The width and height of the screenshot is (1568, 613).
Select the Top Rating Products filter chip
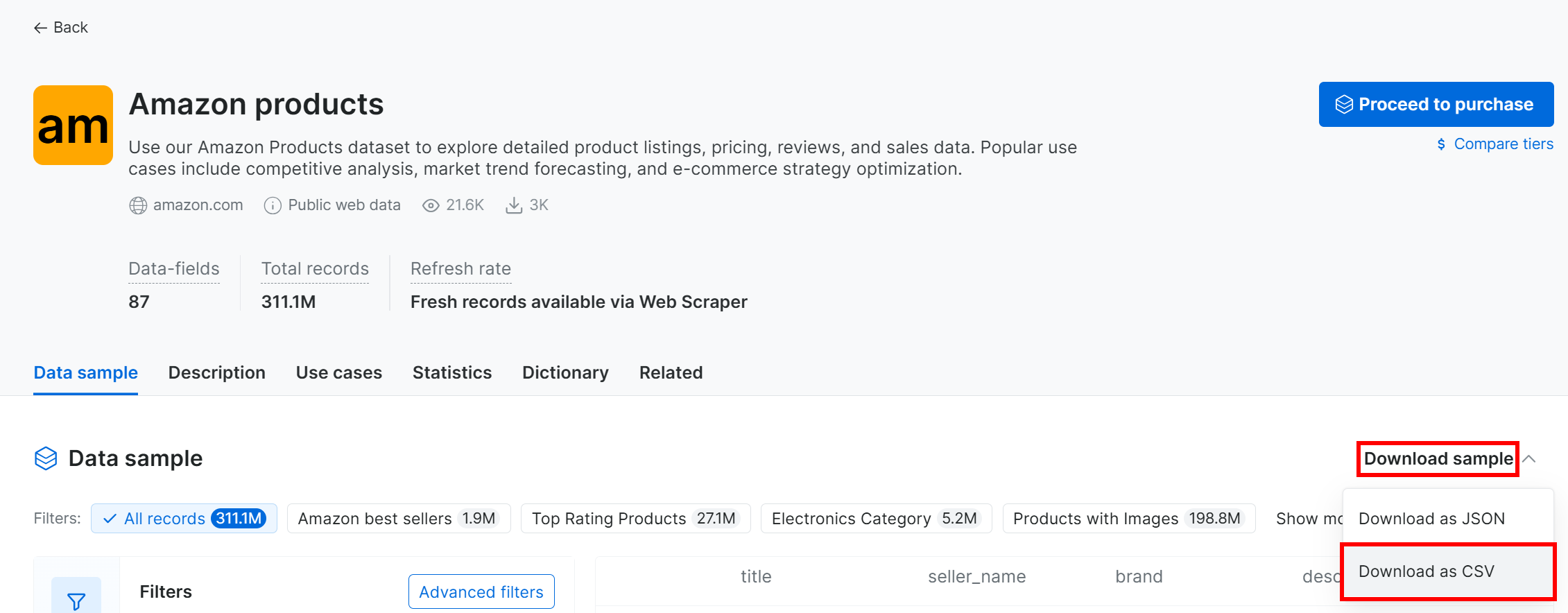point(635,519)
